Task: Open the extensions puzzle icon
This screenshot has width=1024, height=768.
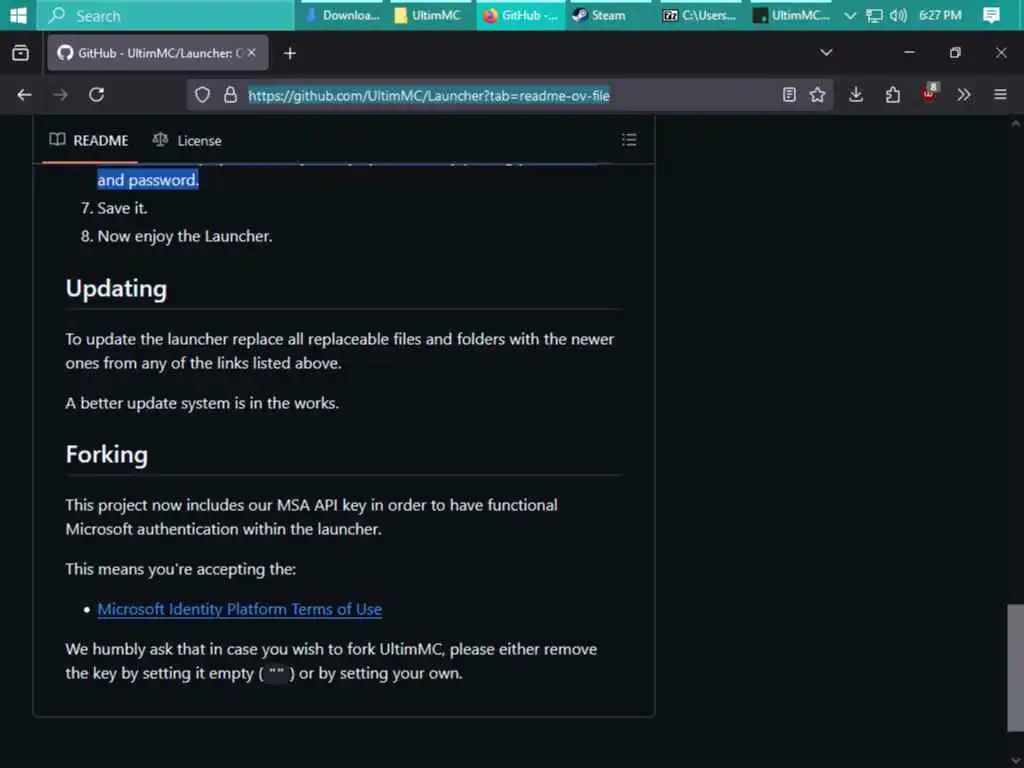Action: click(892, 95)
